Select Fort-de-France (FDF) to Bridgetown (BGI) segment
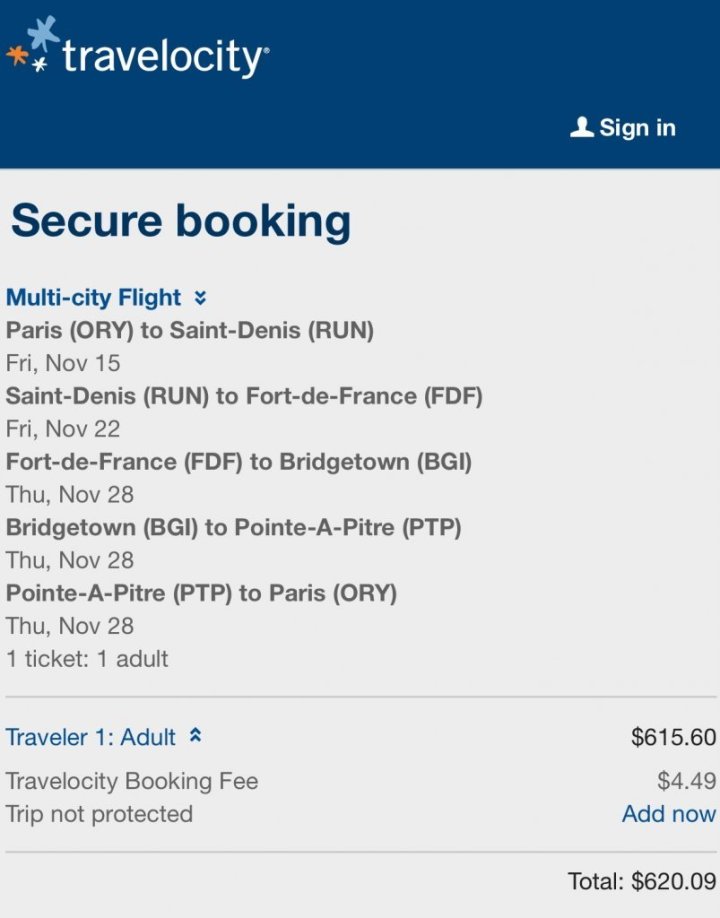Viewport: 720px width, 918px height. [x=239, y=462]
